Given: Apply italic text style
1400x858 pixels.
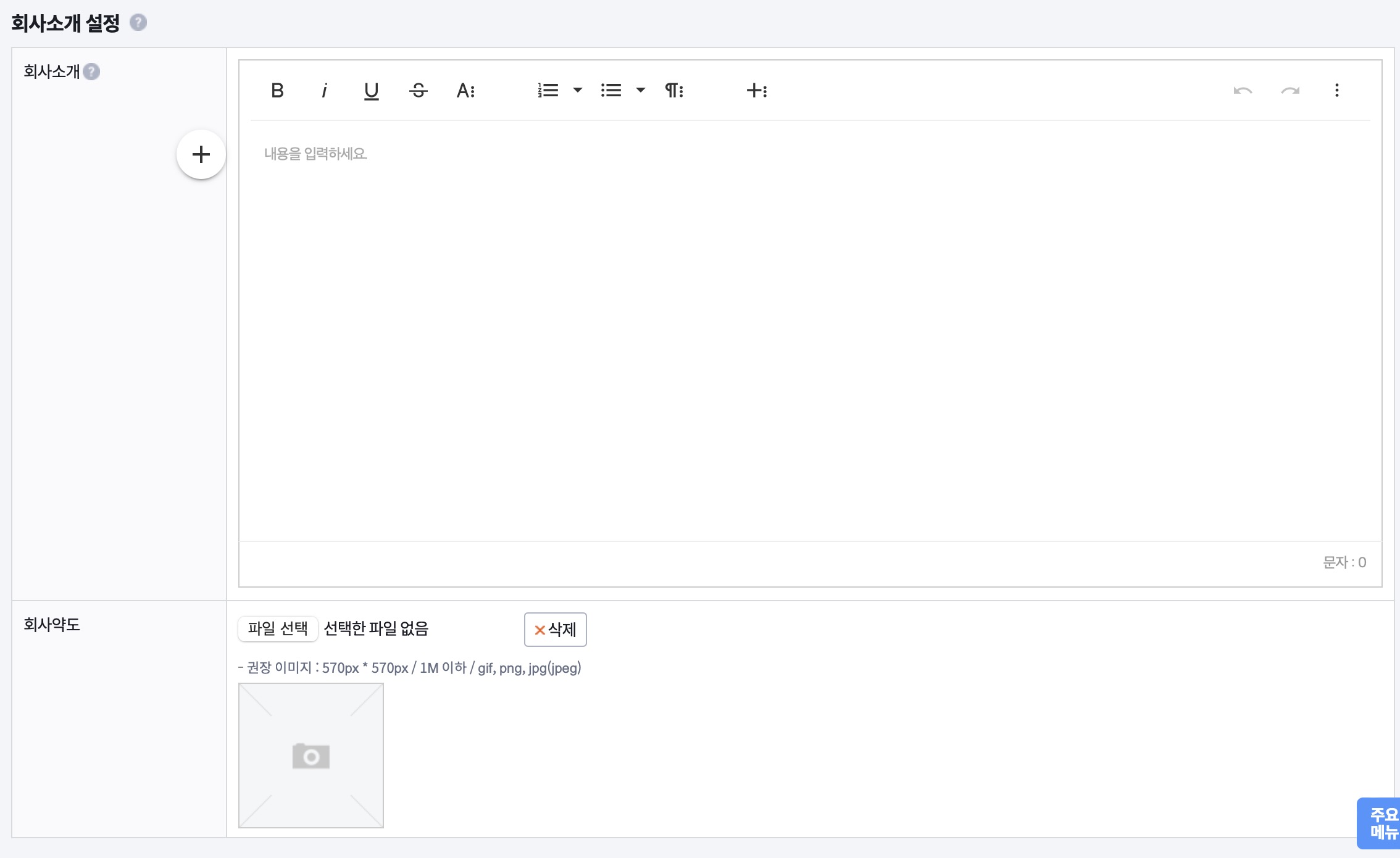Looking at the screenshot, I should [x=324, y=91].
